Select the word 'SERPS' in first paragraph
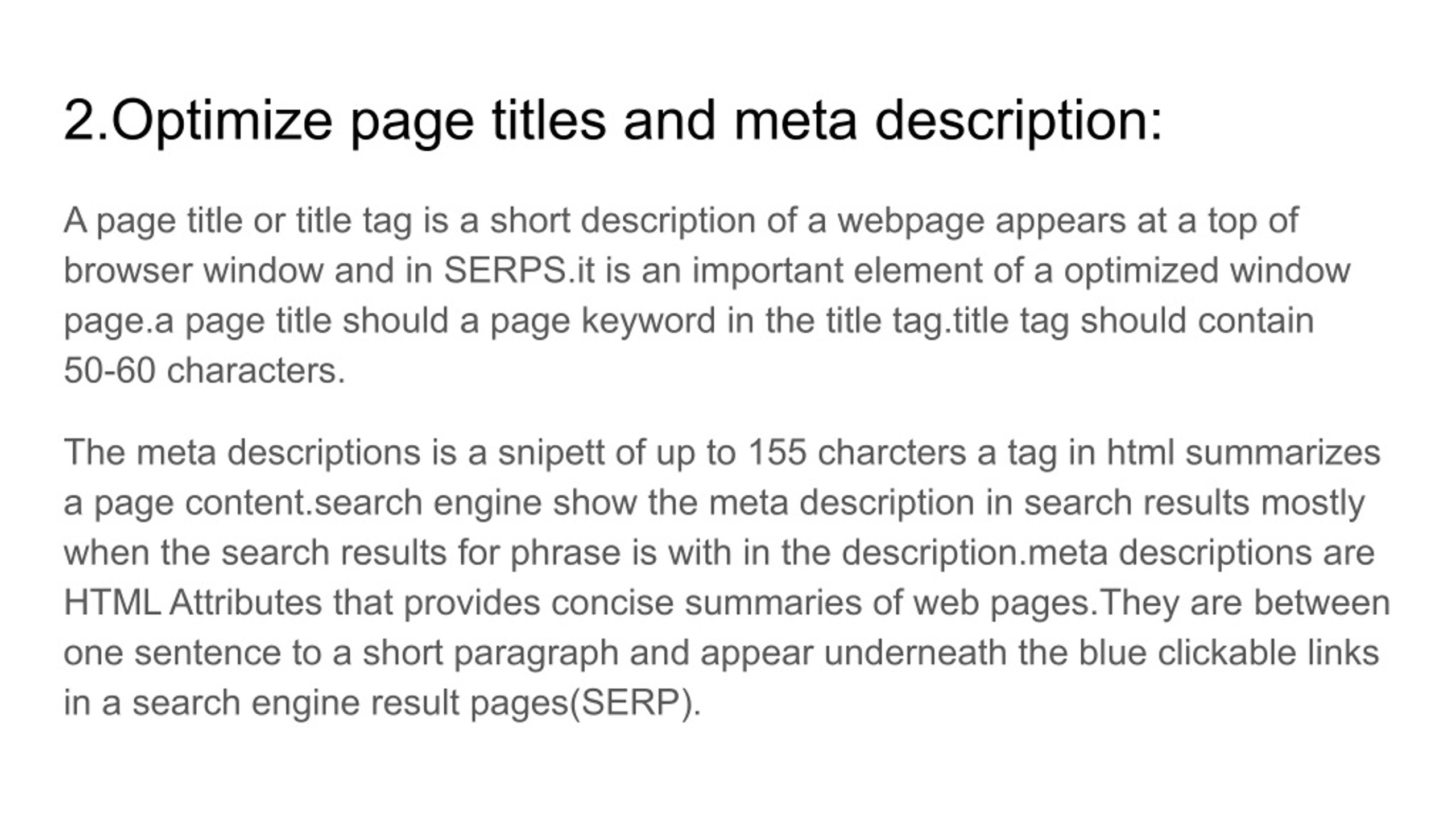The height and width of the screenshot is (819, 1456). [504, 270]
